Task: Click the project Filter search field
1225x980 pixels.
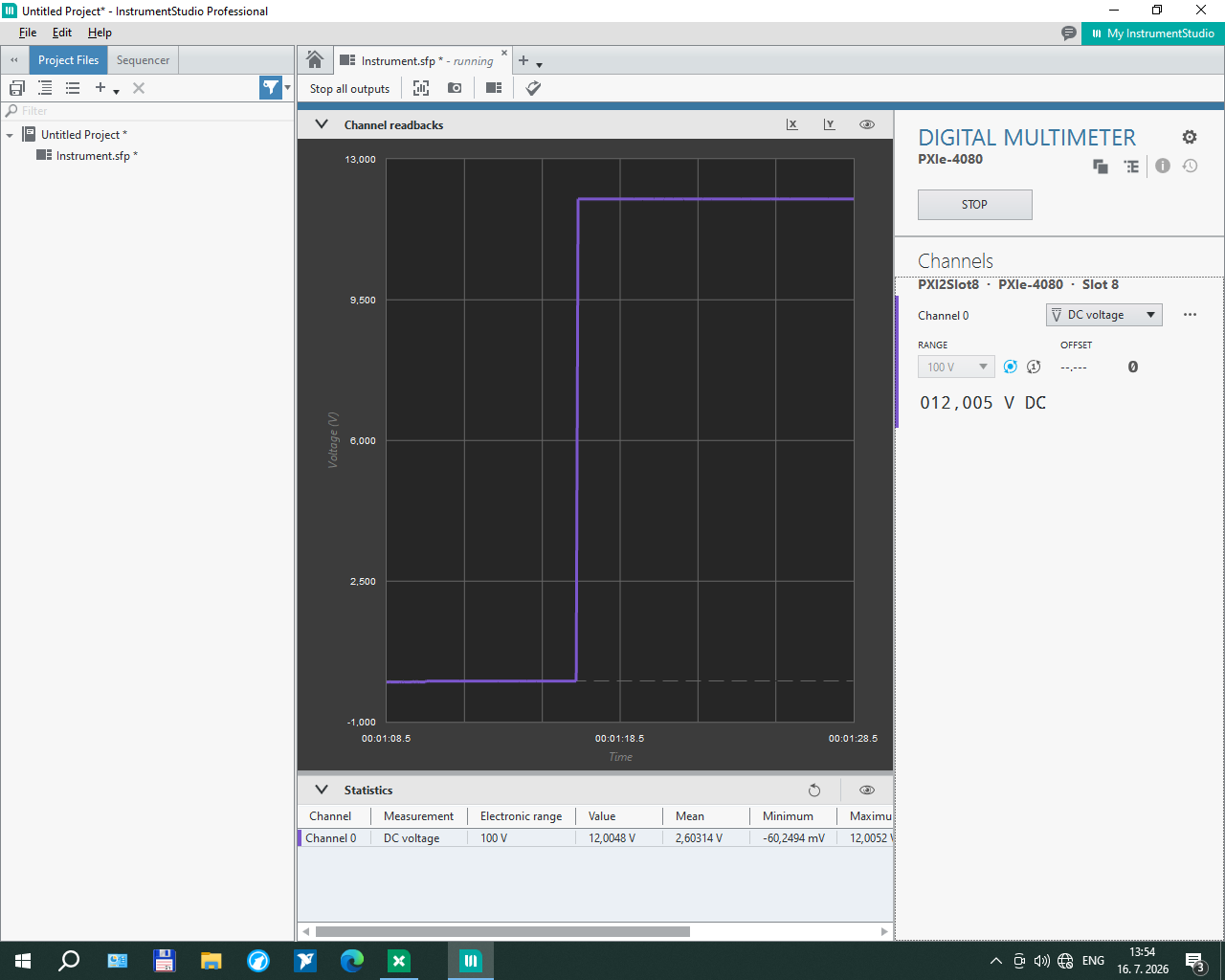Action: pos(148,111)
